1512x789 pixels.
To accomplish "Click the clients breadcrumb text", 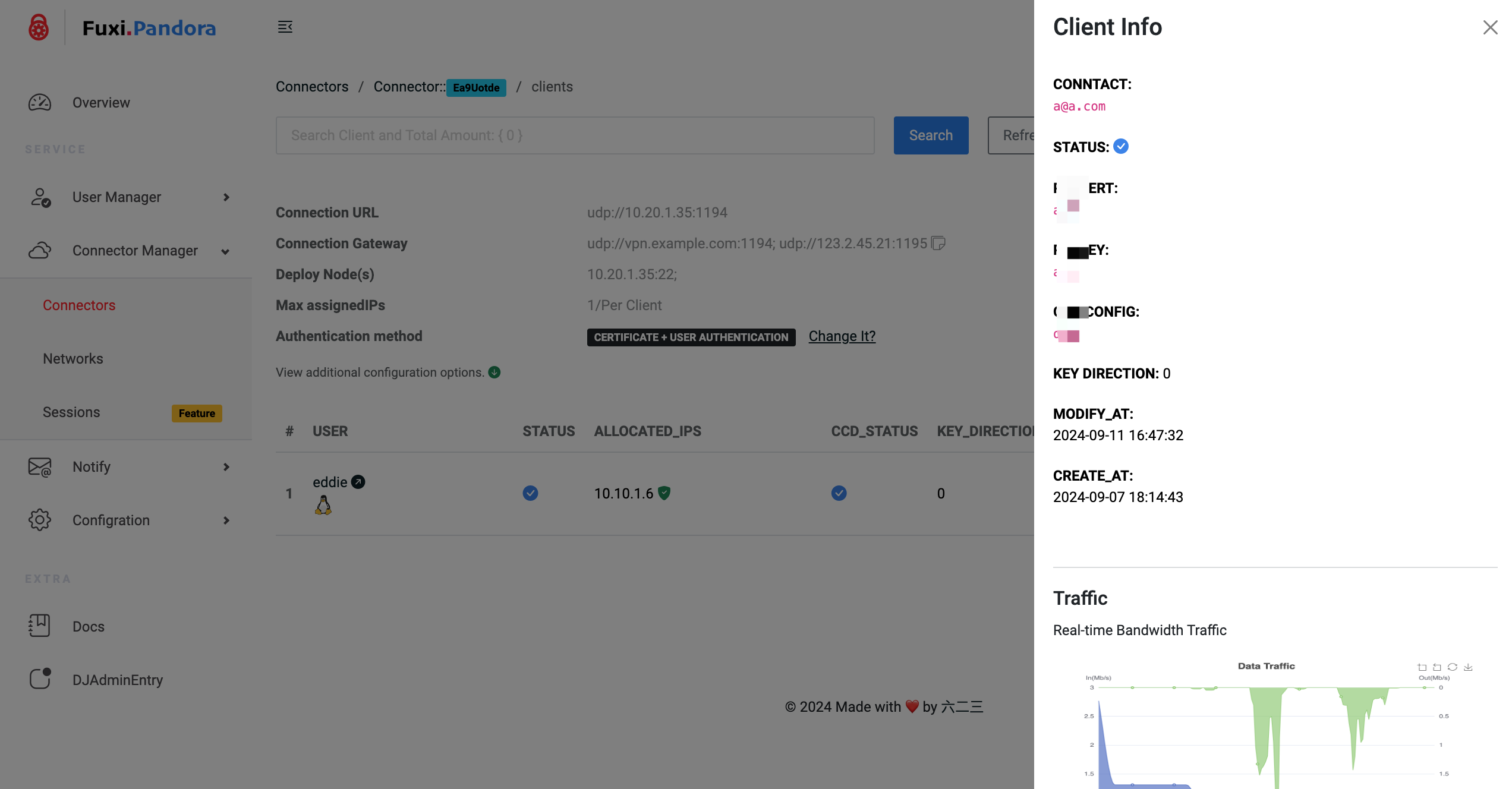I will tap(552, 87).
